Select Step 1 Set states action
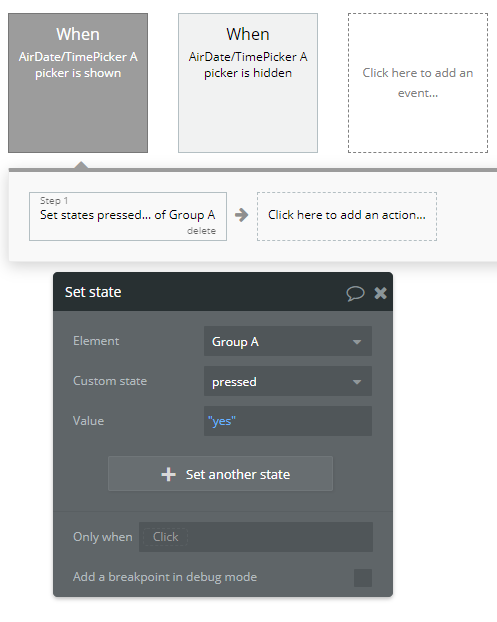The height and width of the screenshot is (622, 497). pos(128,216)
